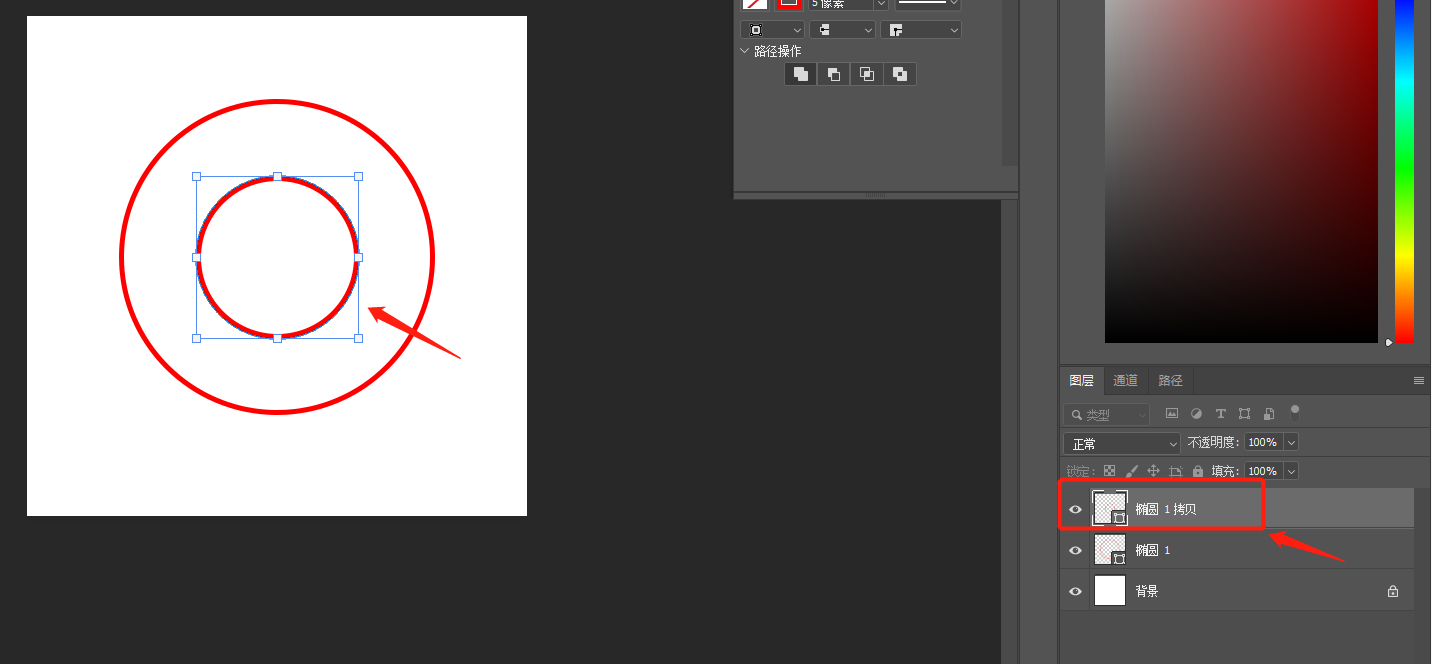This screenshot has width=1432, height=664.
Task: Hide the 背景 layer
Action: [1075, 591]
